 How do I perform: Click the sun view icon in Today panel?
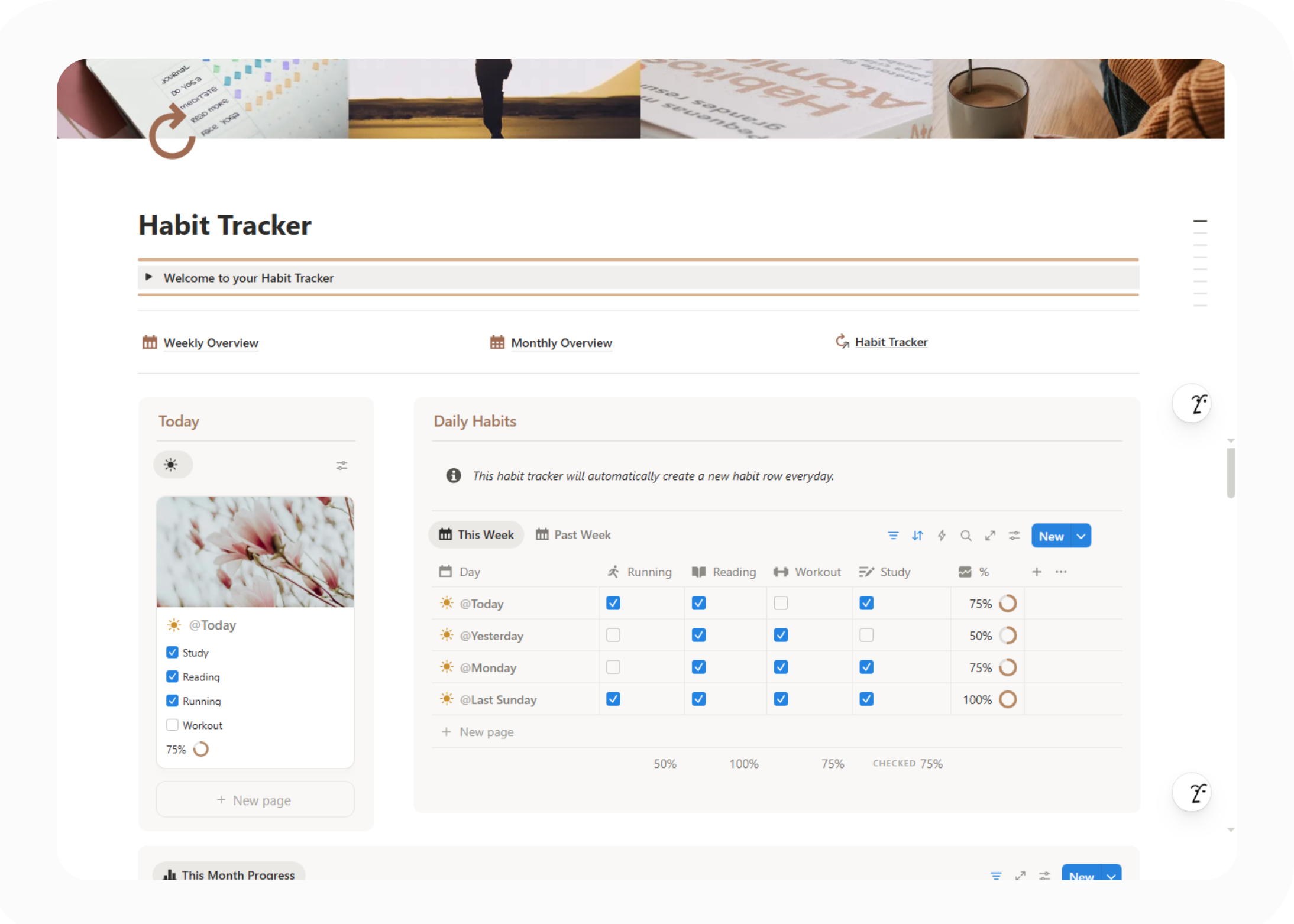click(x=172, y=465)
